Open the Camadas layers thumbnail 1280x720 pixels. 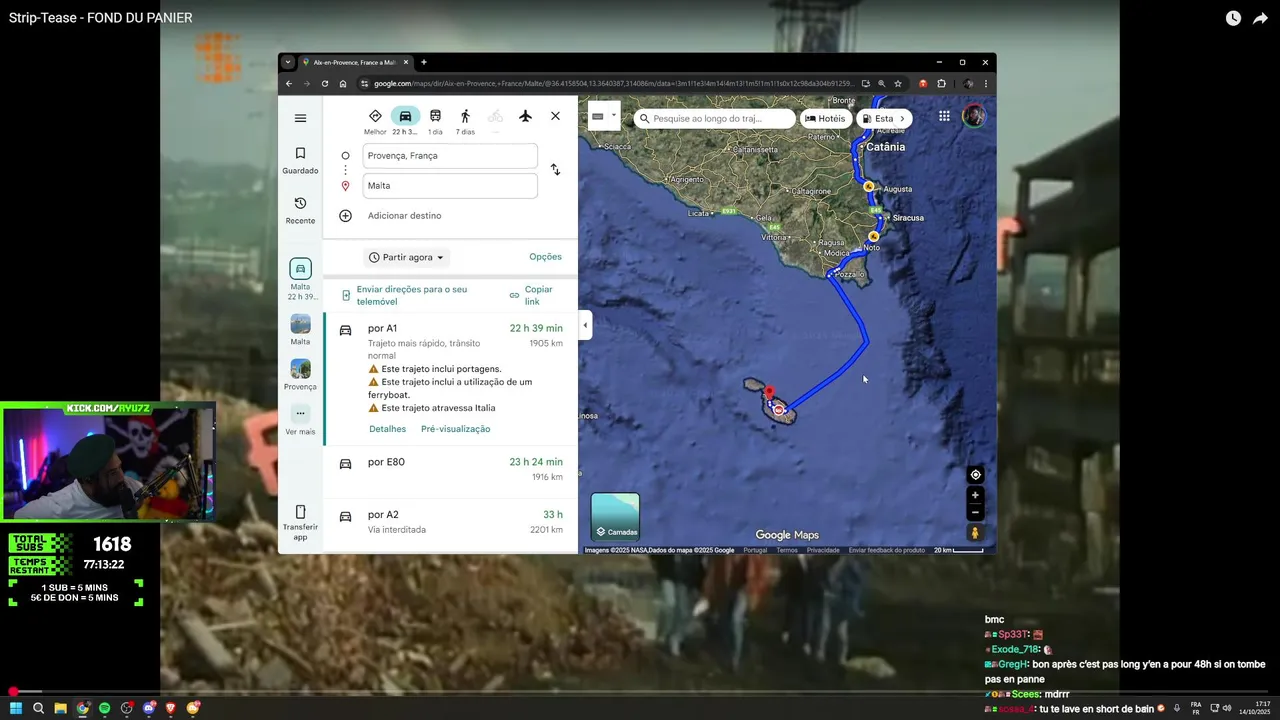(615, 516)
